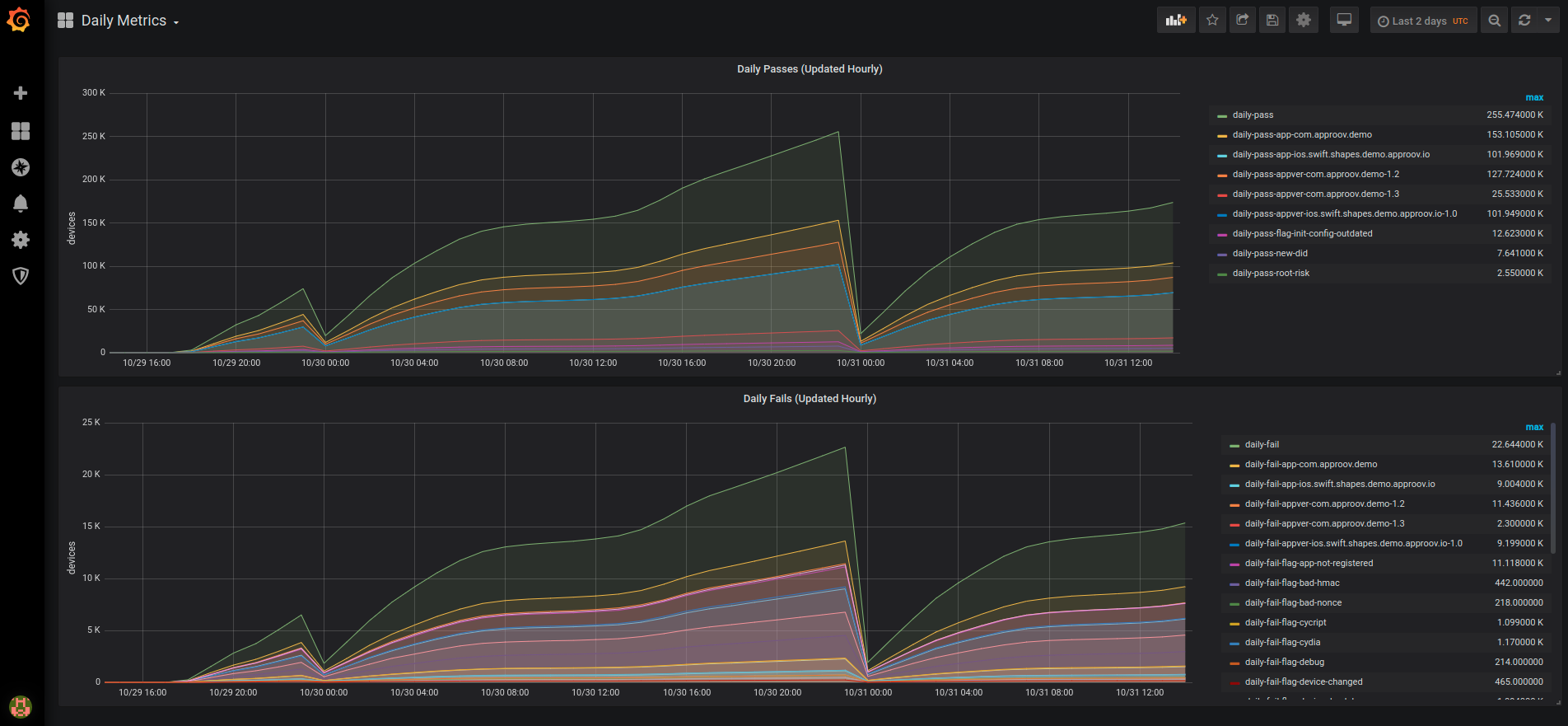Open the Create plus menu in sidebar
Screen dimensions: 1568x726
tap(21, 93)
